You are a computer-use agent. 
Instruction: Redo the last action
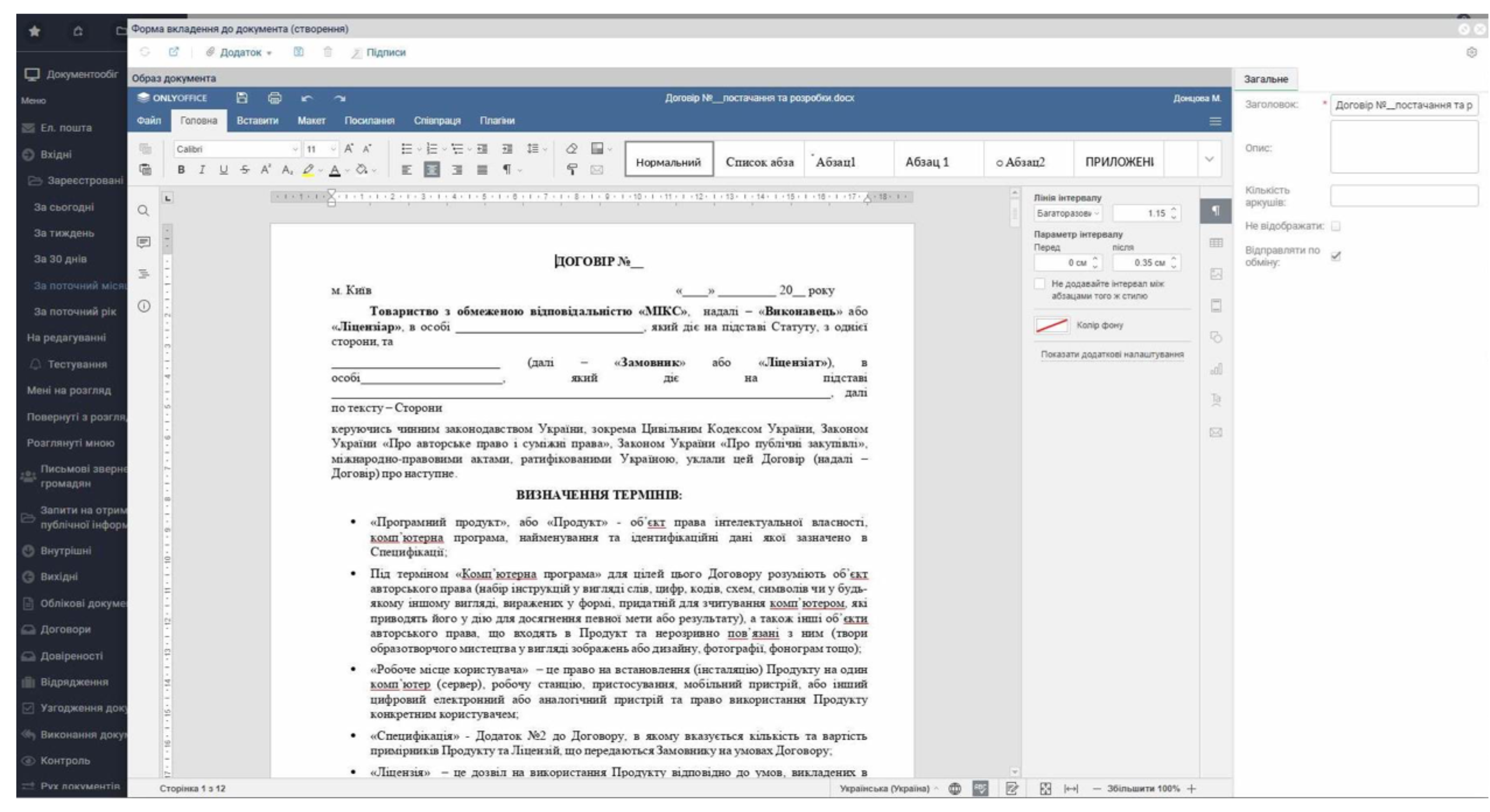click(x=340, y=99)
